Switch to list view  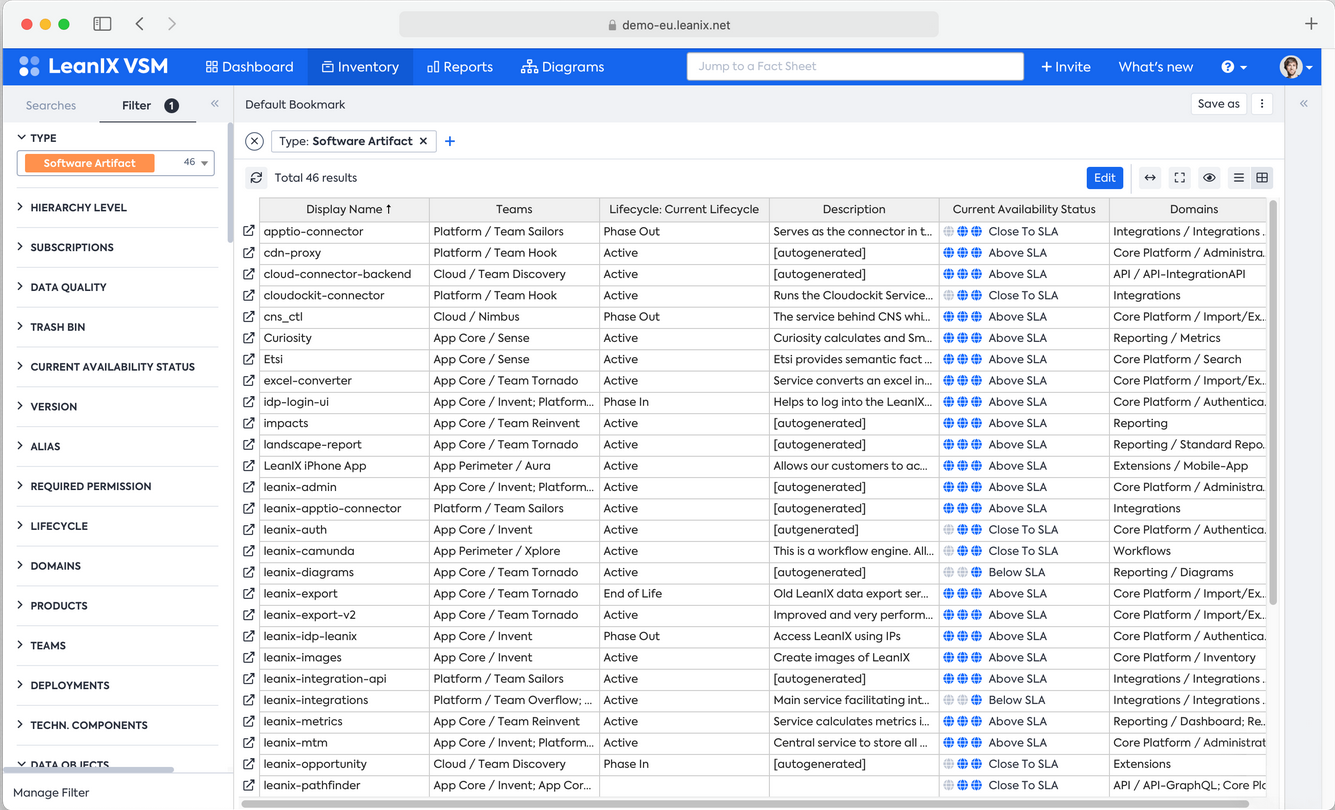click(1239, 178)
